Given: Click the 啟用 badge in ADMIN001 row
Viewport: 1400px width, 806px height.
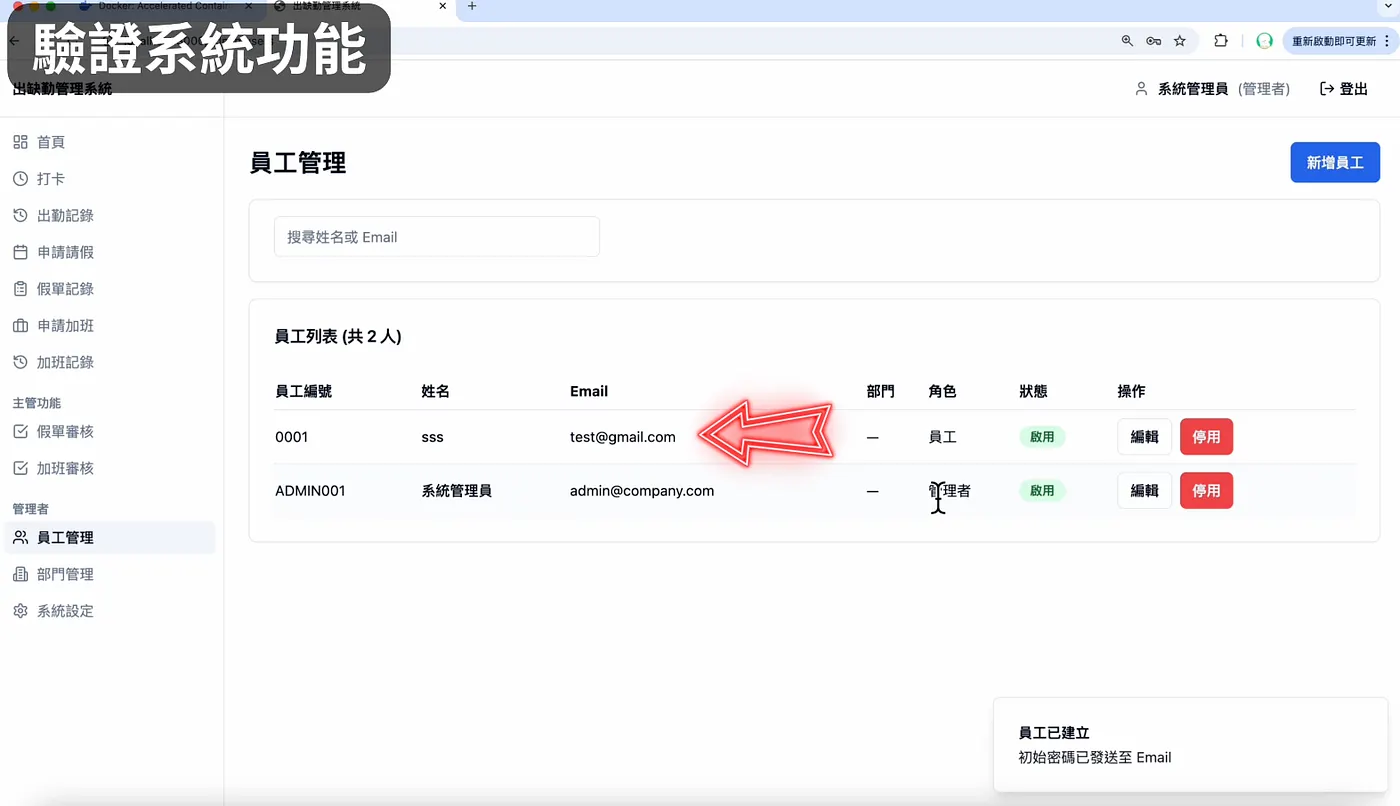Looking at the screenshot, I should (1042, 491).
